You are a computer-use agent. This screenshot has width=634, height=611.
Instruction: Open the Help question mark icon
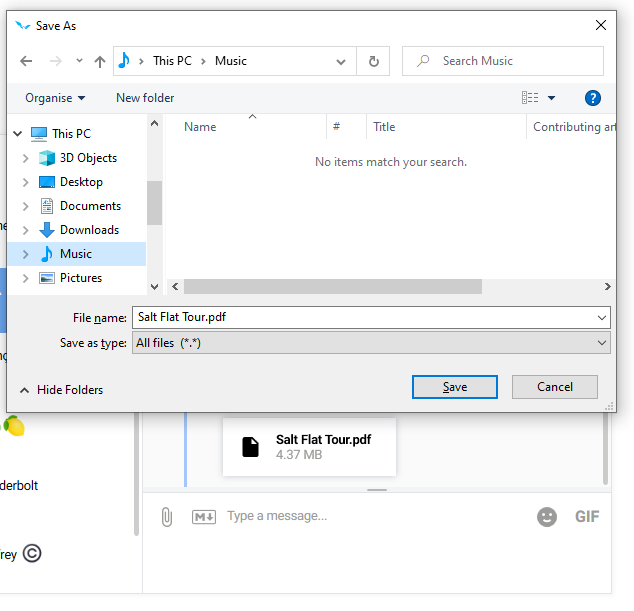pos(592,98)
